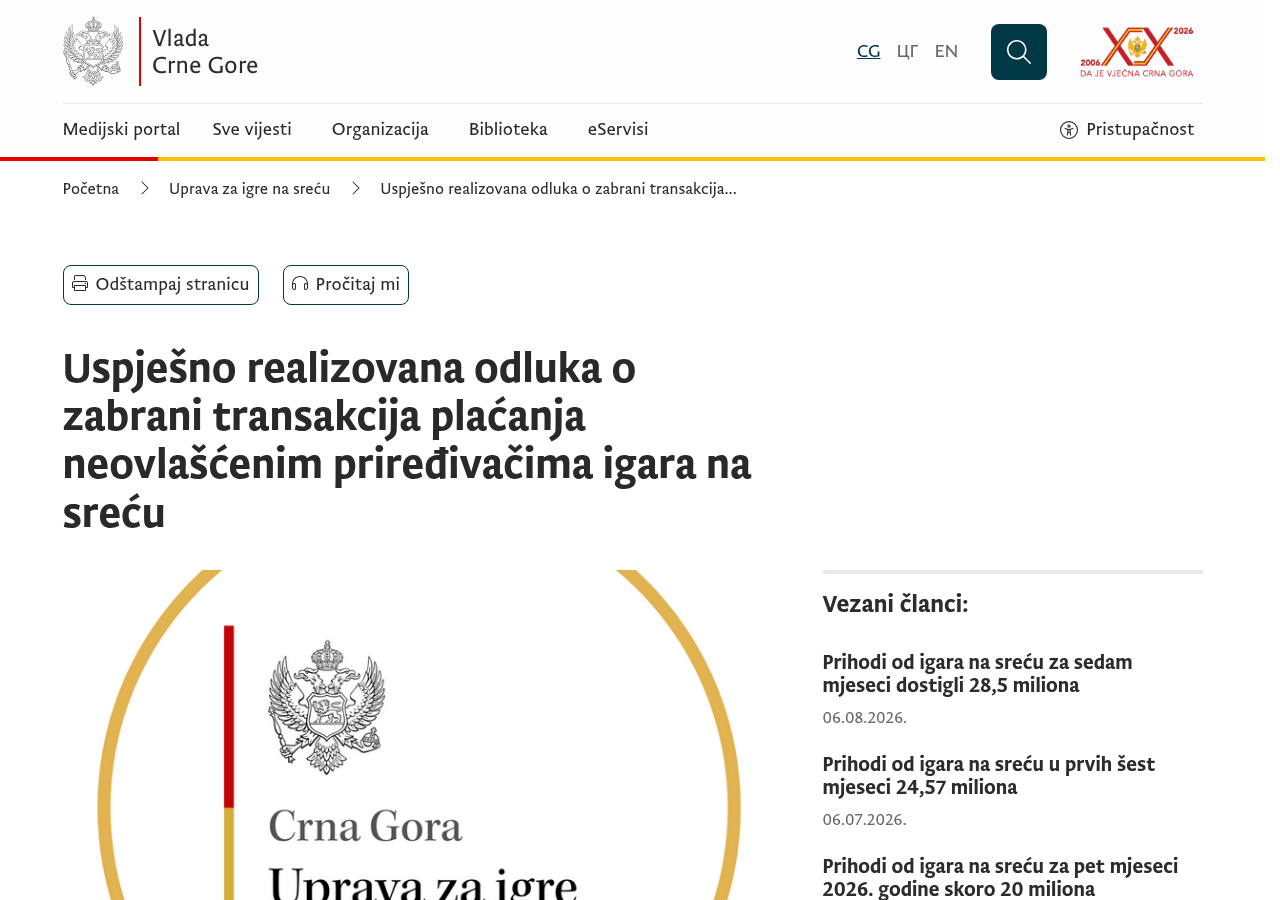1280x900 pixels.
Task: Open article about pet mjeseci skoro 20 miliona
Action: [1000, 877]
